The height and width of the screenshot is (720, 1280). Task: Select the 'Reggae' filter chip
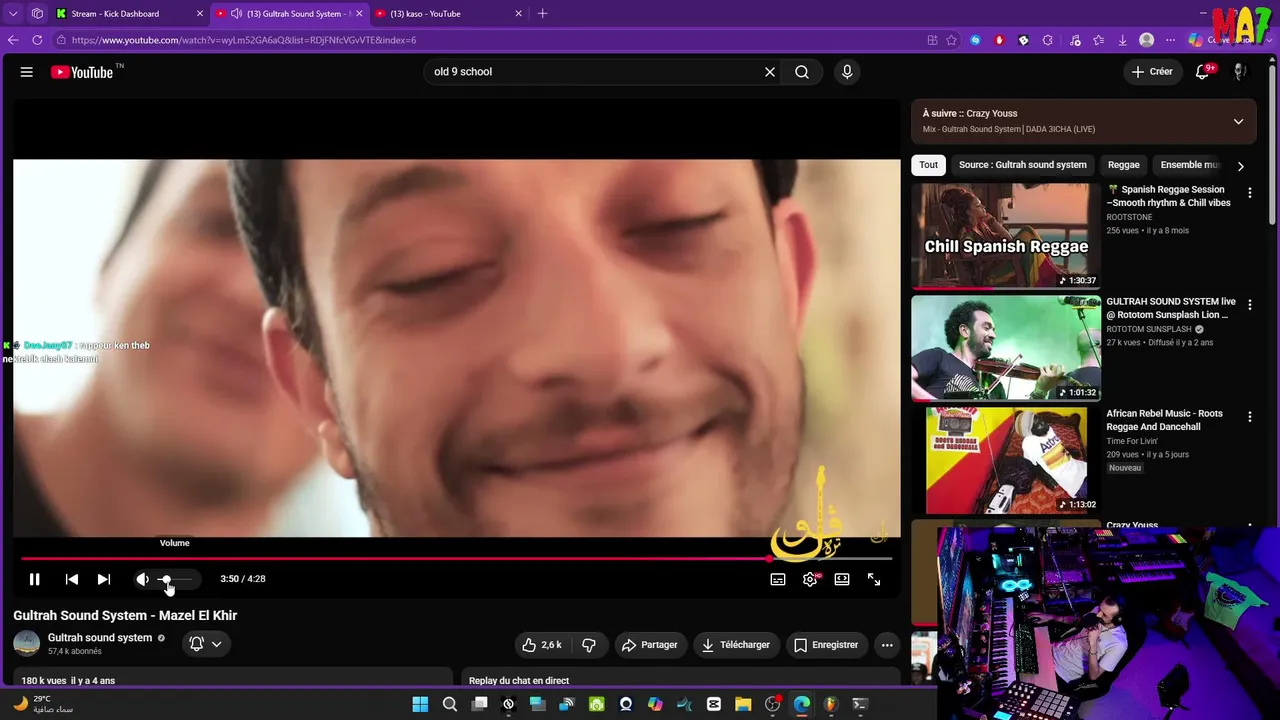tap(1123, 165)
